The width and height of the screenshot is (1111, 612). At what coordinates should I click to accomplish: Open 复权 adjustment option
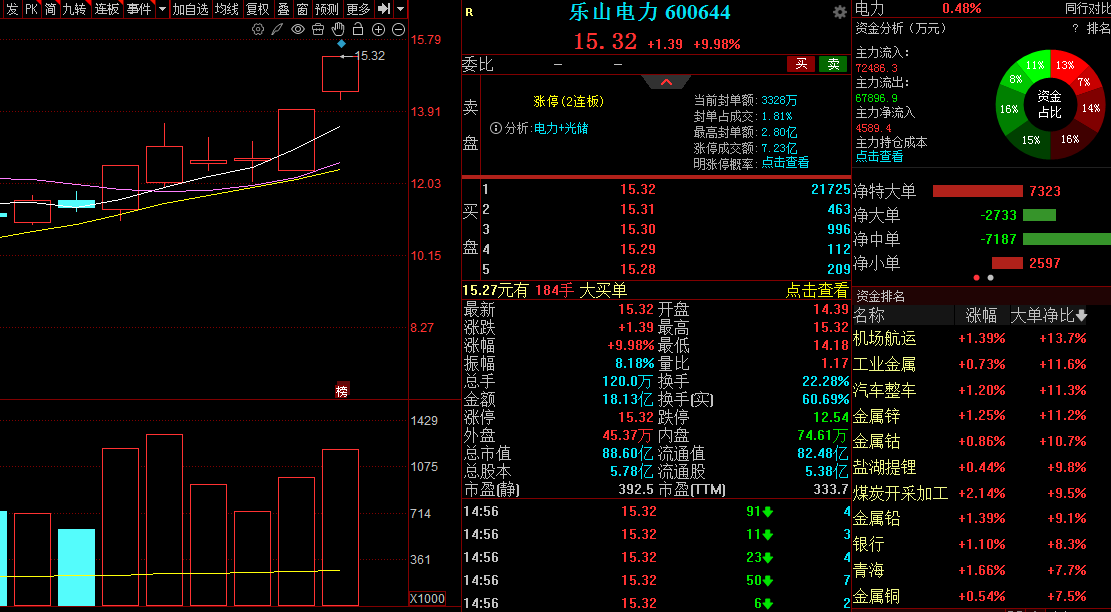(258, 9)
